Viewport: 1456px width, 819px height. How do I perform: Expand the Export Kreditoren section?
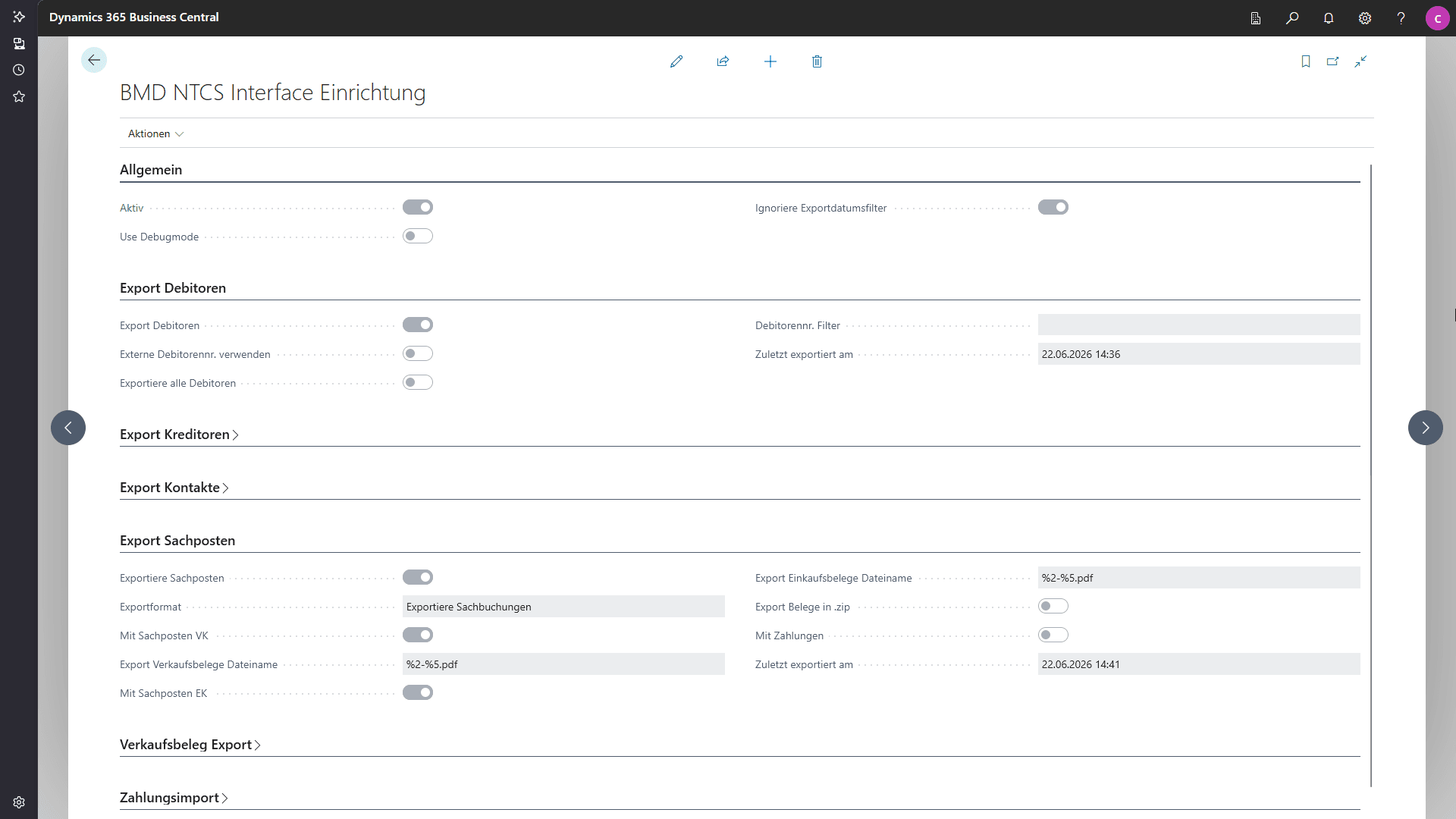[179, 435]
